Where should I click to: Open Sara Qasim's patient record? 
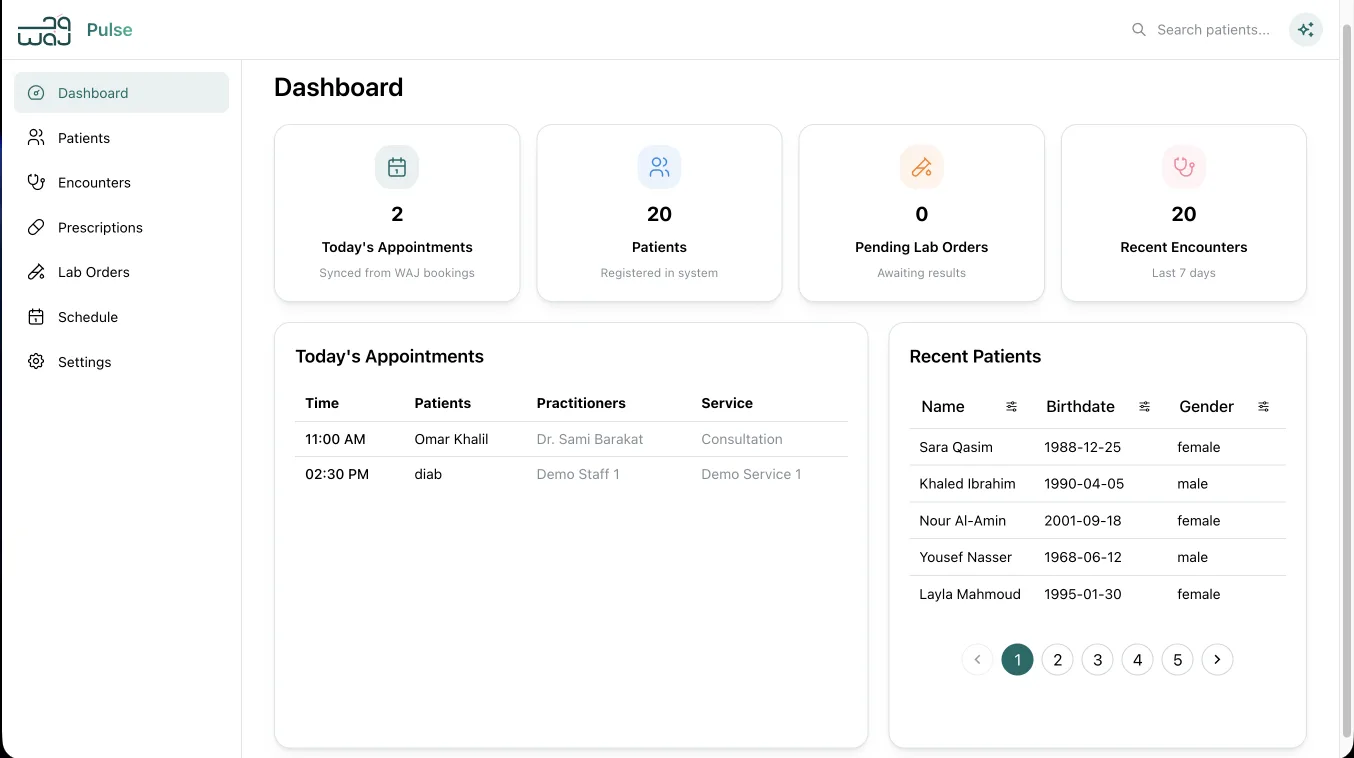click(x=955, y=447)
